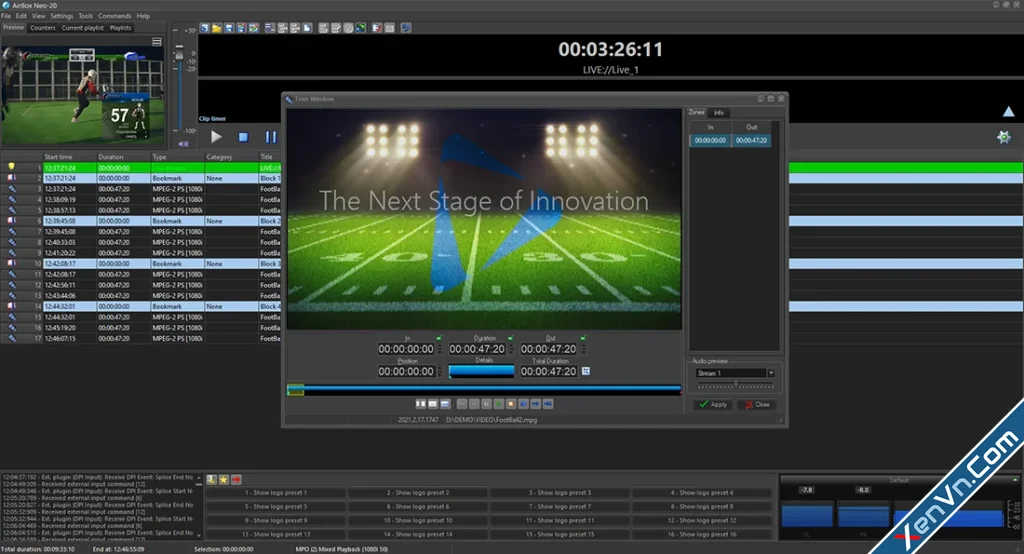Click the Total Duration grid icon
1024x554 pixels.
586,371
